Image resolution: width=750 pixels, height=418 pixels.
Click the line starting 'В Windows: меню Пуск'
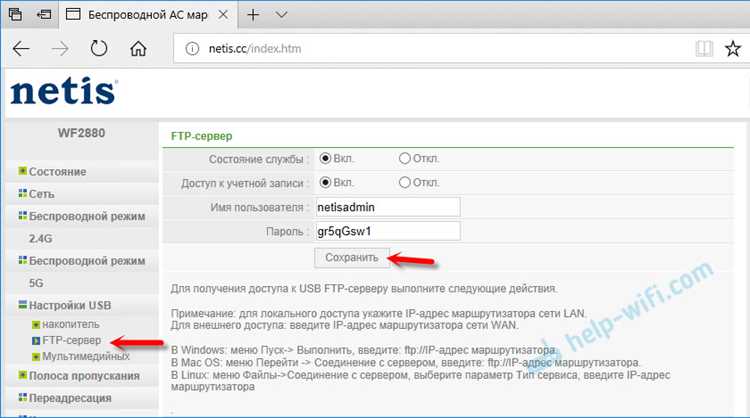pyautogui.click(x=364, y=350)
